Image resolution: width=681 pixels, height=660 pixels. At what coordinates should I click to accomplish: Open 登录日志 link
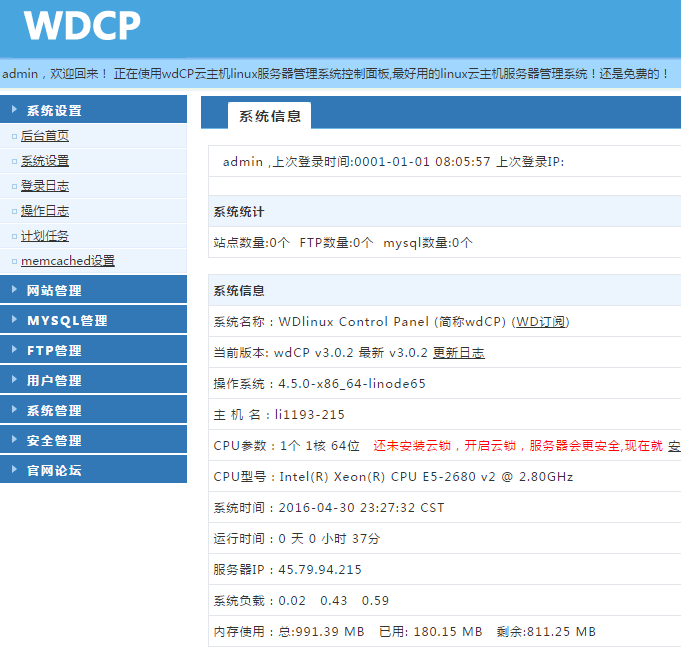[45, 186]
